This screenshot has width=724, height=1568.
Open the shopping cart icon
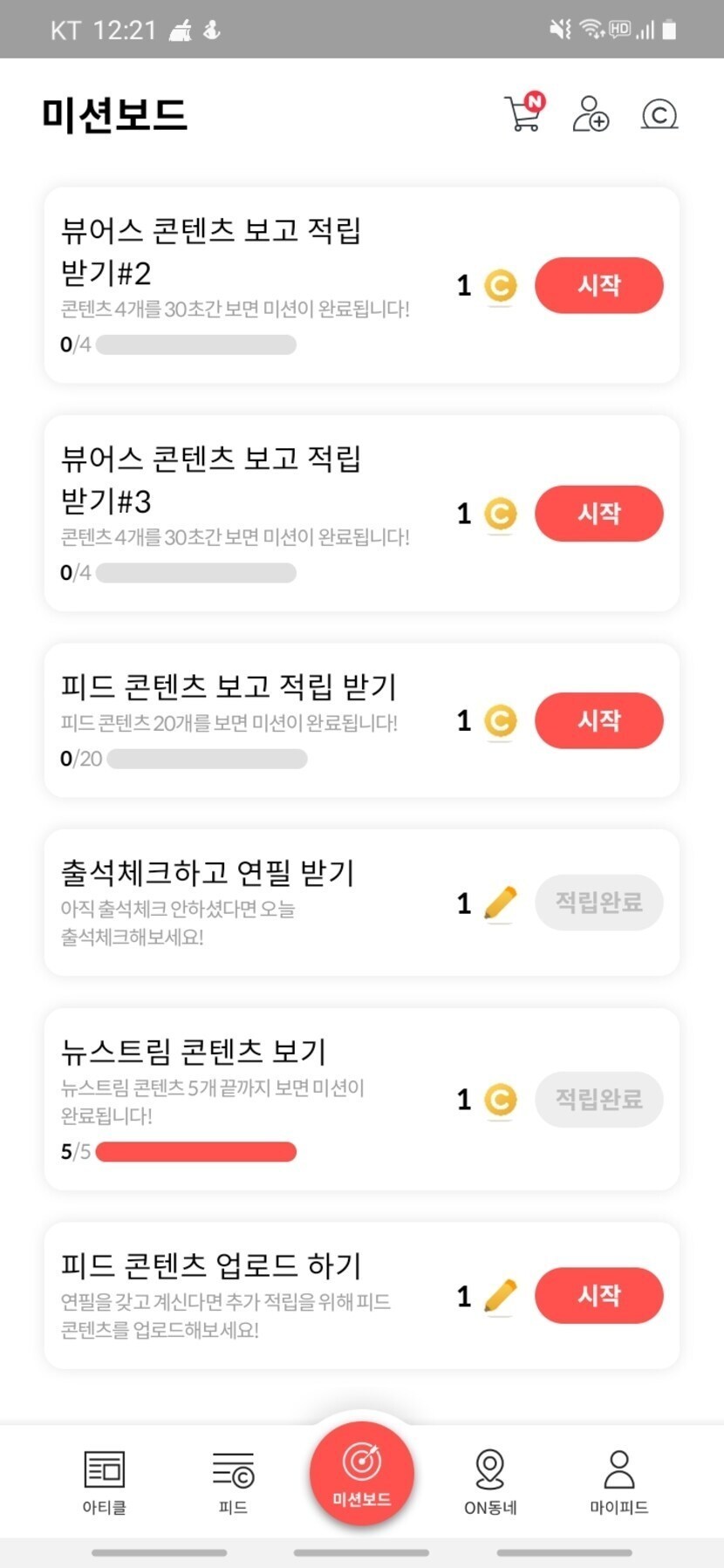[523, 113]
